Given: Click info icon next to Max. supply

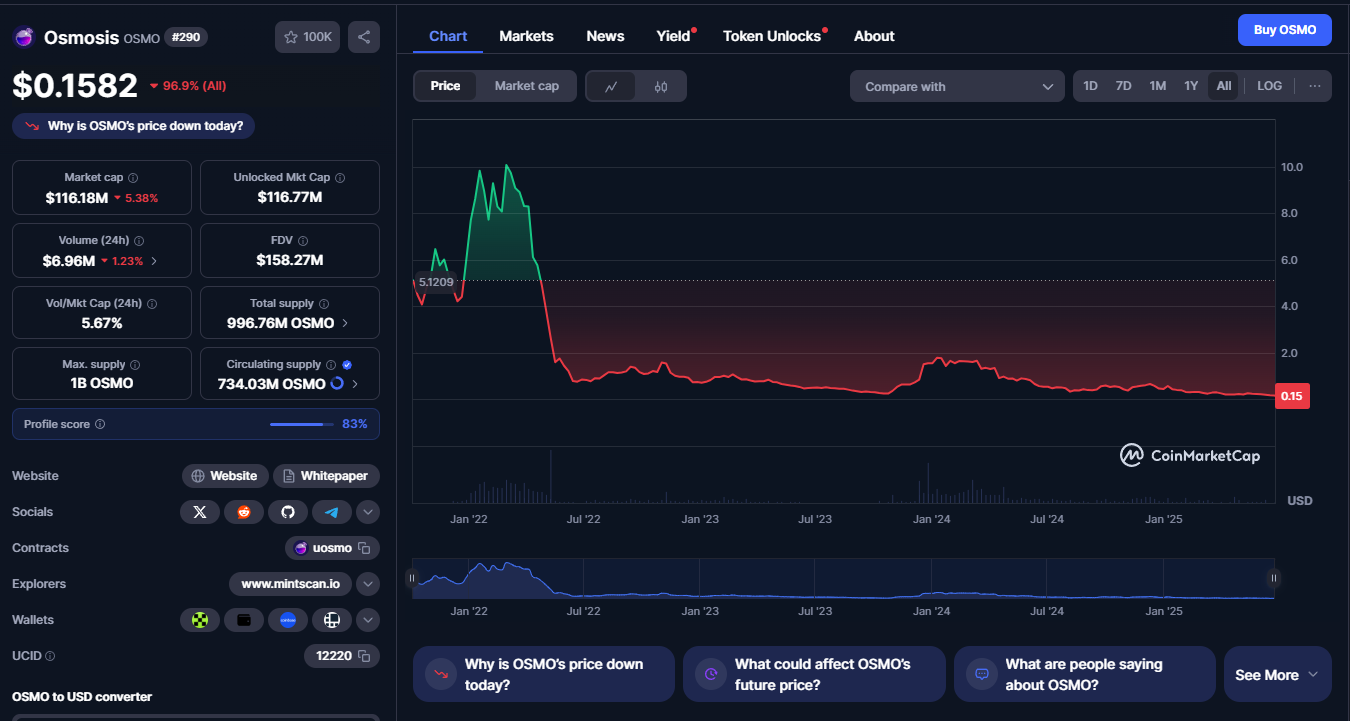Looking at the screenshot, I should click(135, 365).
